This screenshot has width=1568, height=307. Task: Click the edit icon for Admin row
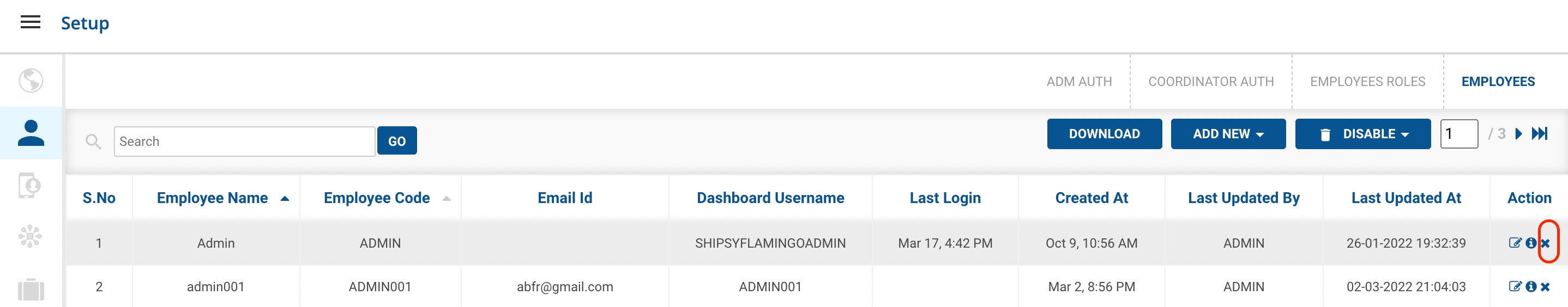click(x=1515, y=243)
